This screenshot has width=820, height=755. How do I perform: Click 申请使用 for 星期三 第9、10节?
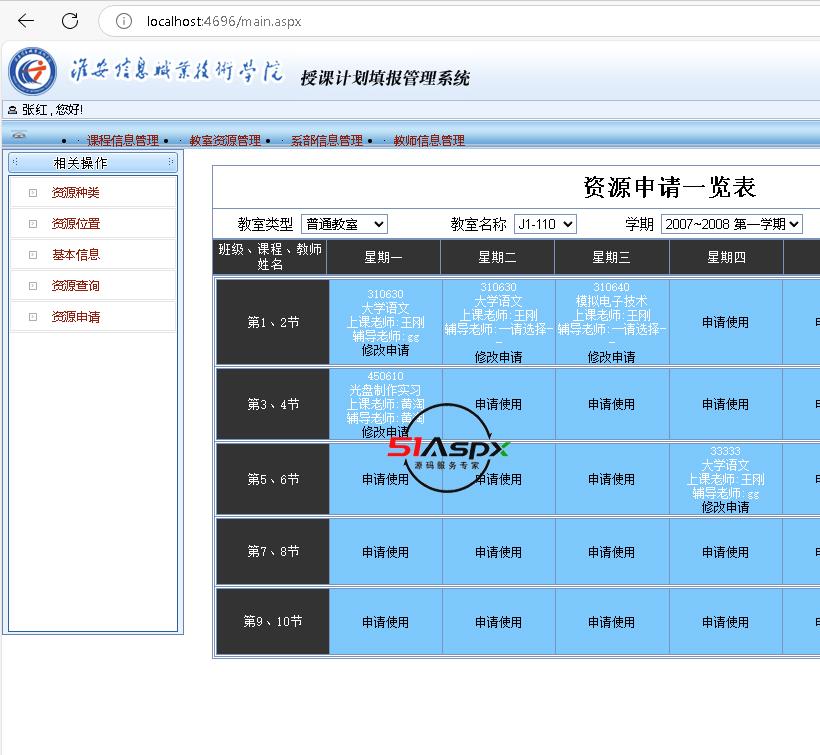pyautogui.click(x=611, y=622)
